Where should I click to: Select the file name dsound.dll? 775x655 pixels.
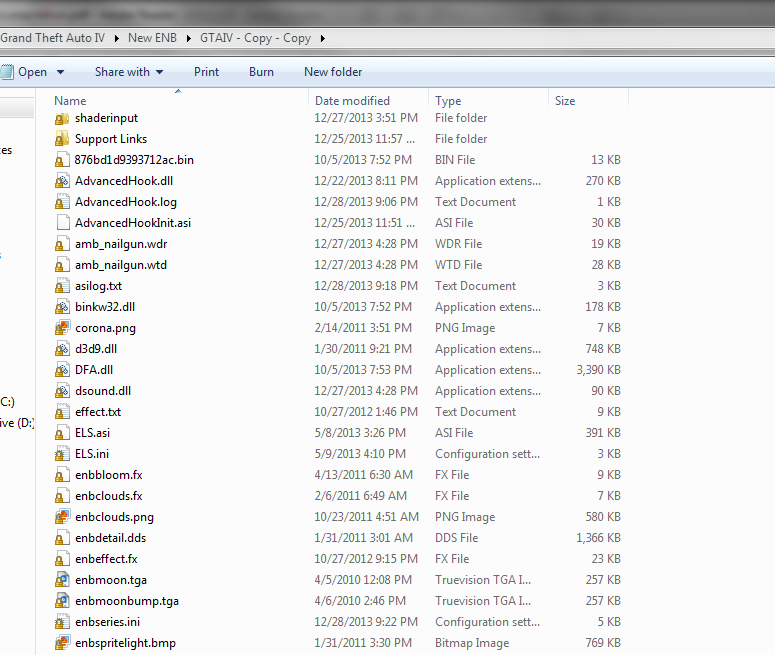[x=103, y=391]
